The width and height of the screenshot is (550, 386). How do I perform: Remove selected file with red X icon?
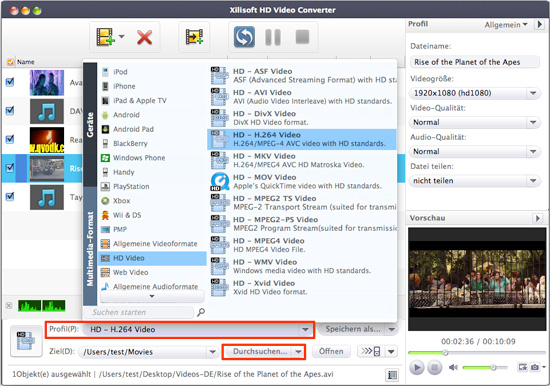tap(144, 37)
